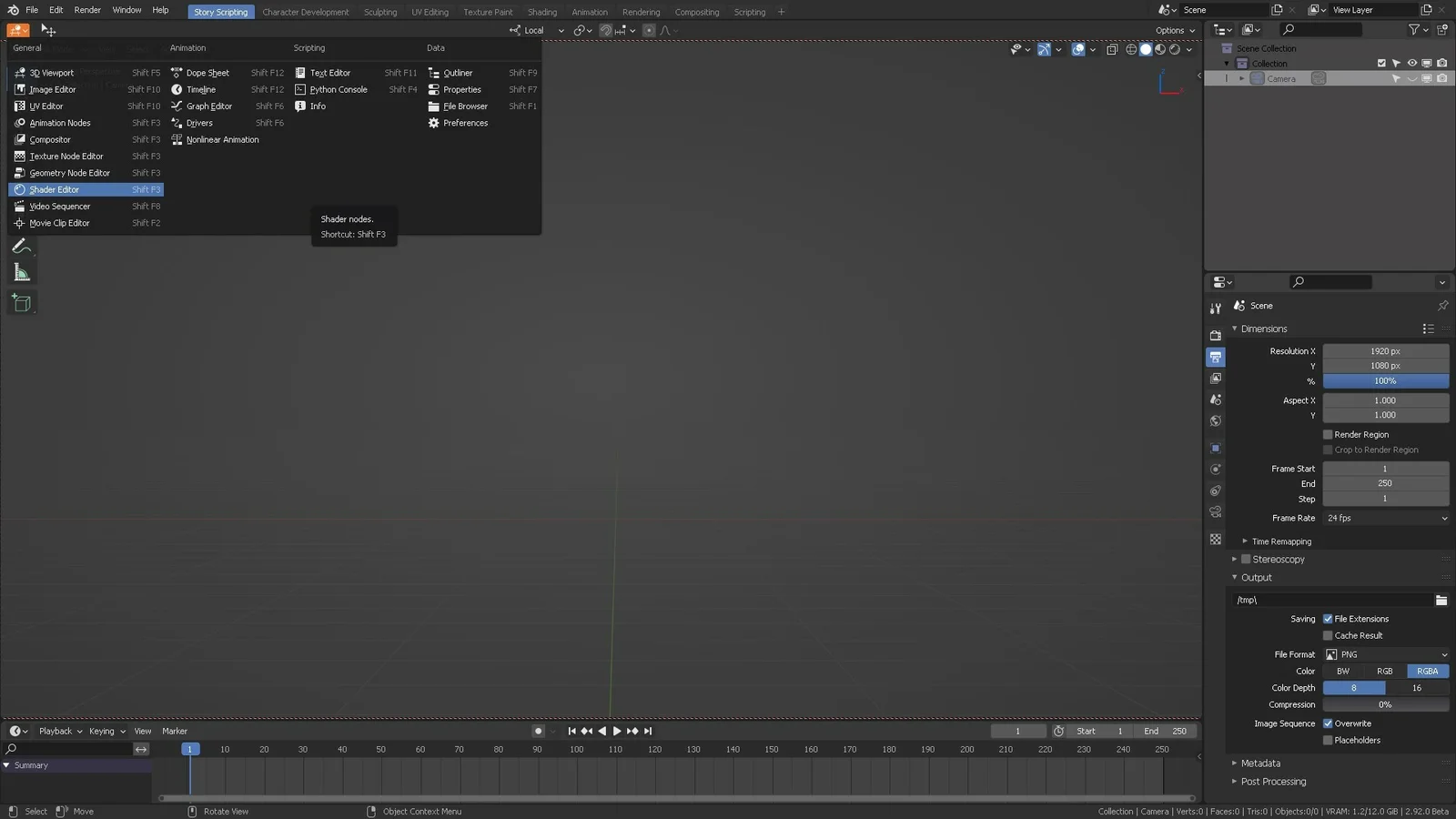Open the Output Properties tab
Image resolution: width=1456 pixels, height=819 pixels.
[1216, 355]
